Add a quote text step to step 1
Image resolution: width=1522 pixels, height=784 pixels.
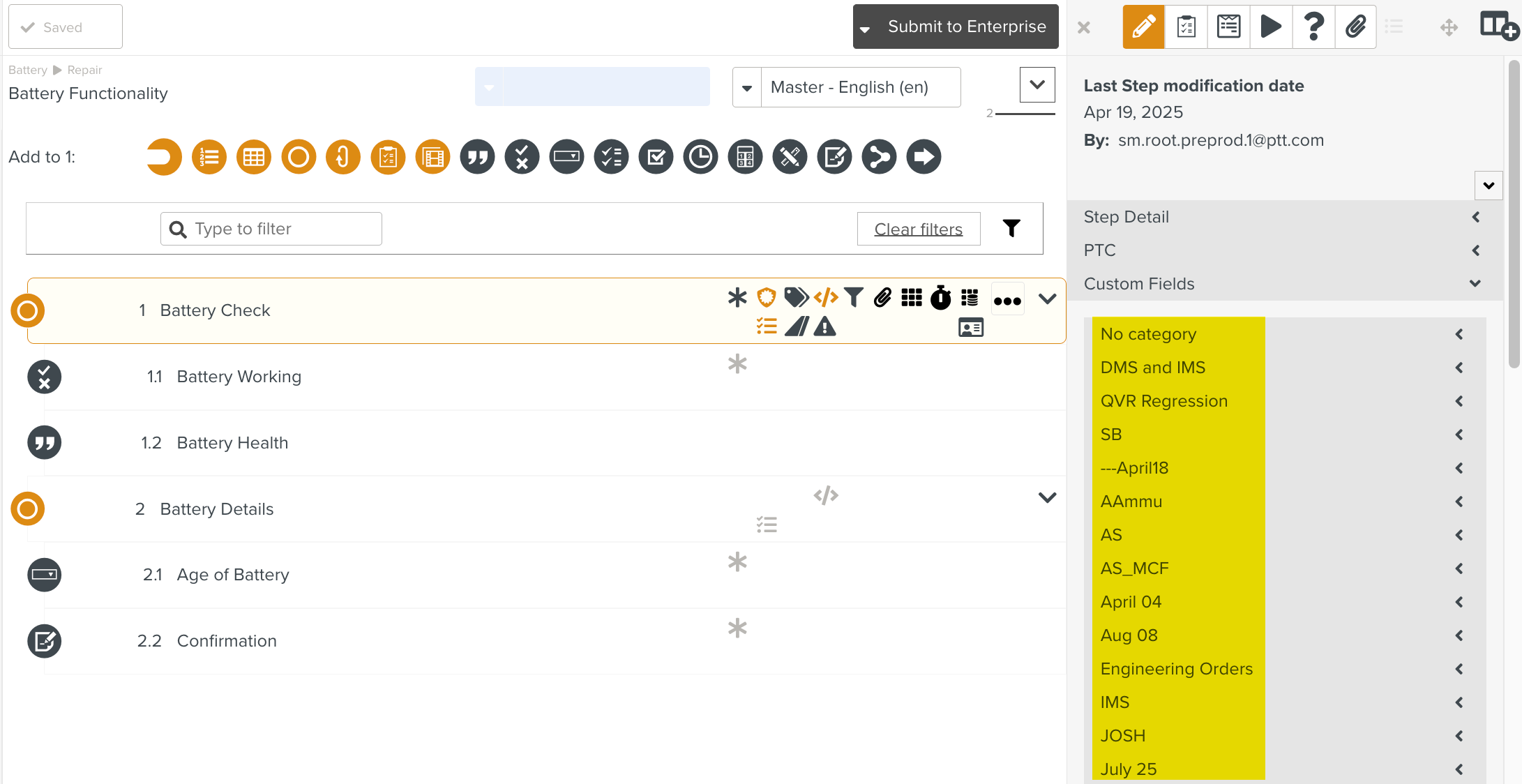click(x=477, y=157)
